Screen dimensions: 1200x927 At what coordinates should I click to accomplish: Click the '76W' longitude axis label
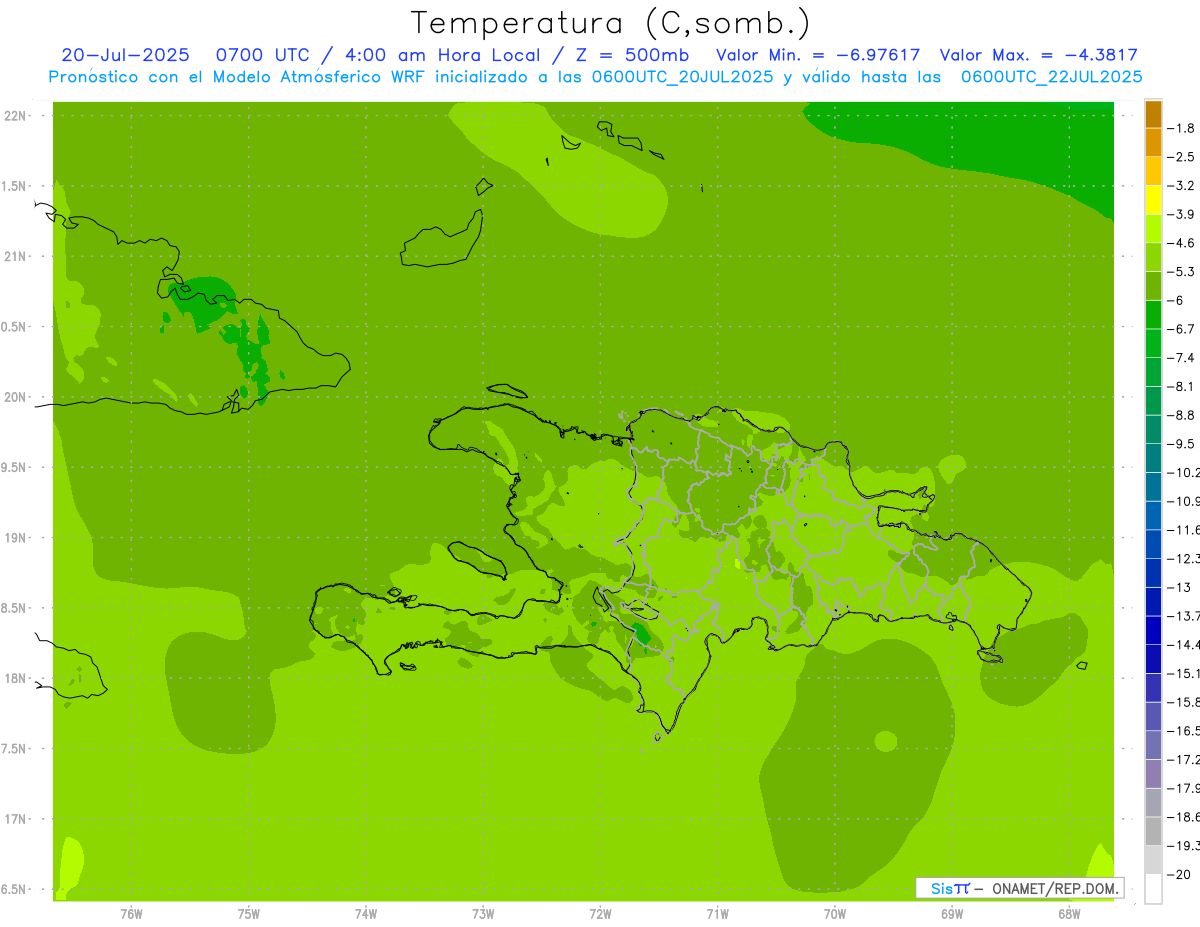point(131,914)
